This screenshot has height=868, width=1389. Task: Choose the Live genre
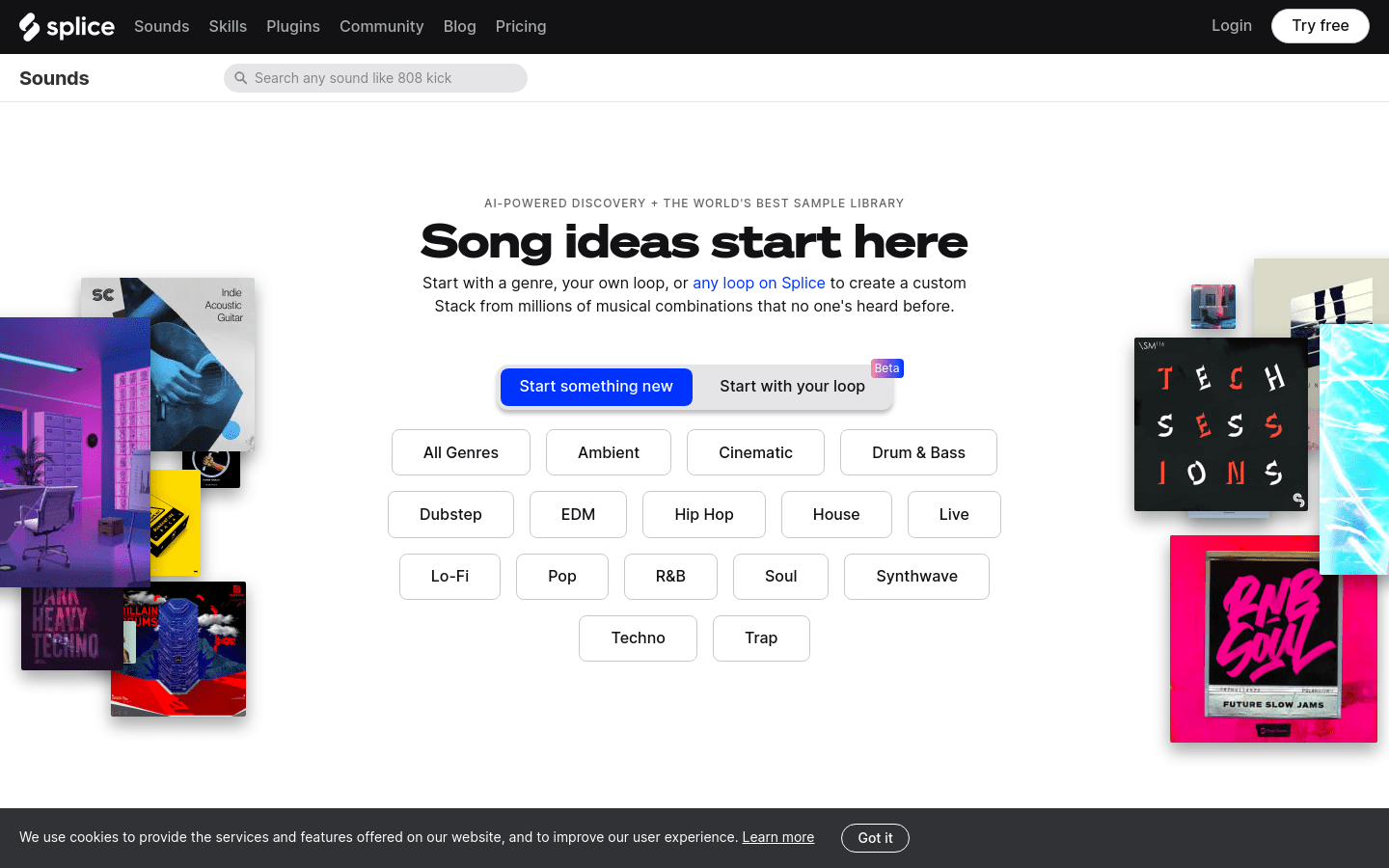tap(954, 514)
